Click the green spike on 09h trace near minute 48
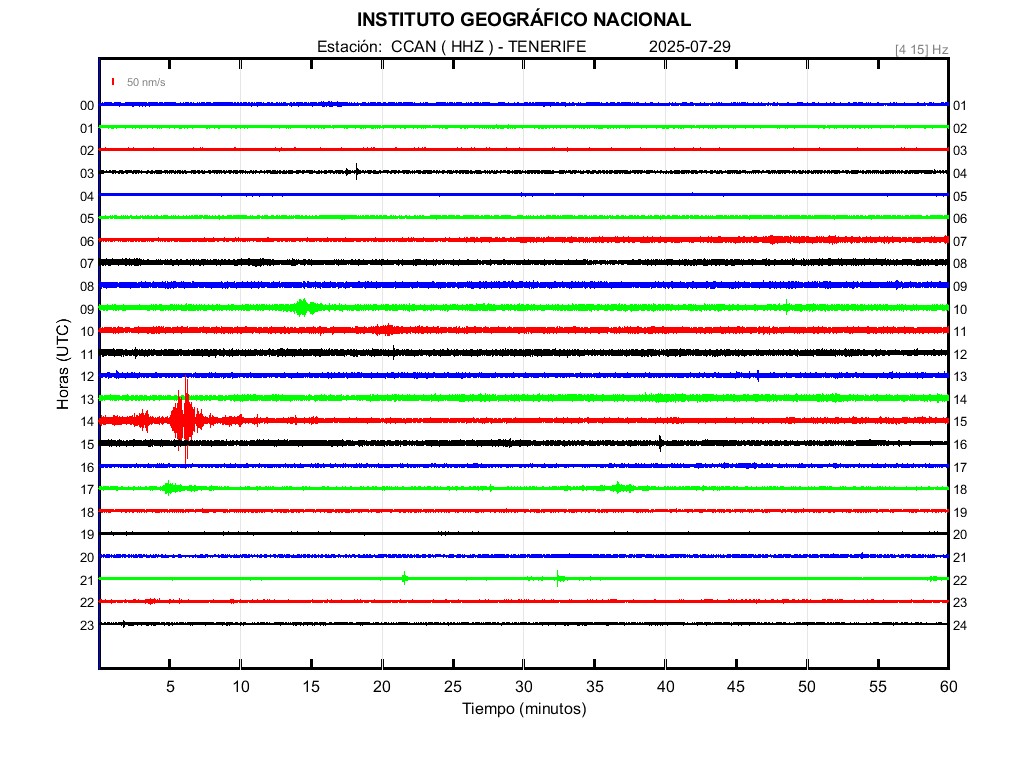The height and width of the screenshot is (768, 1024). [786, 307]
